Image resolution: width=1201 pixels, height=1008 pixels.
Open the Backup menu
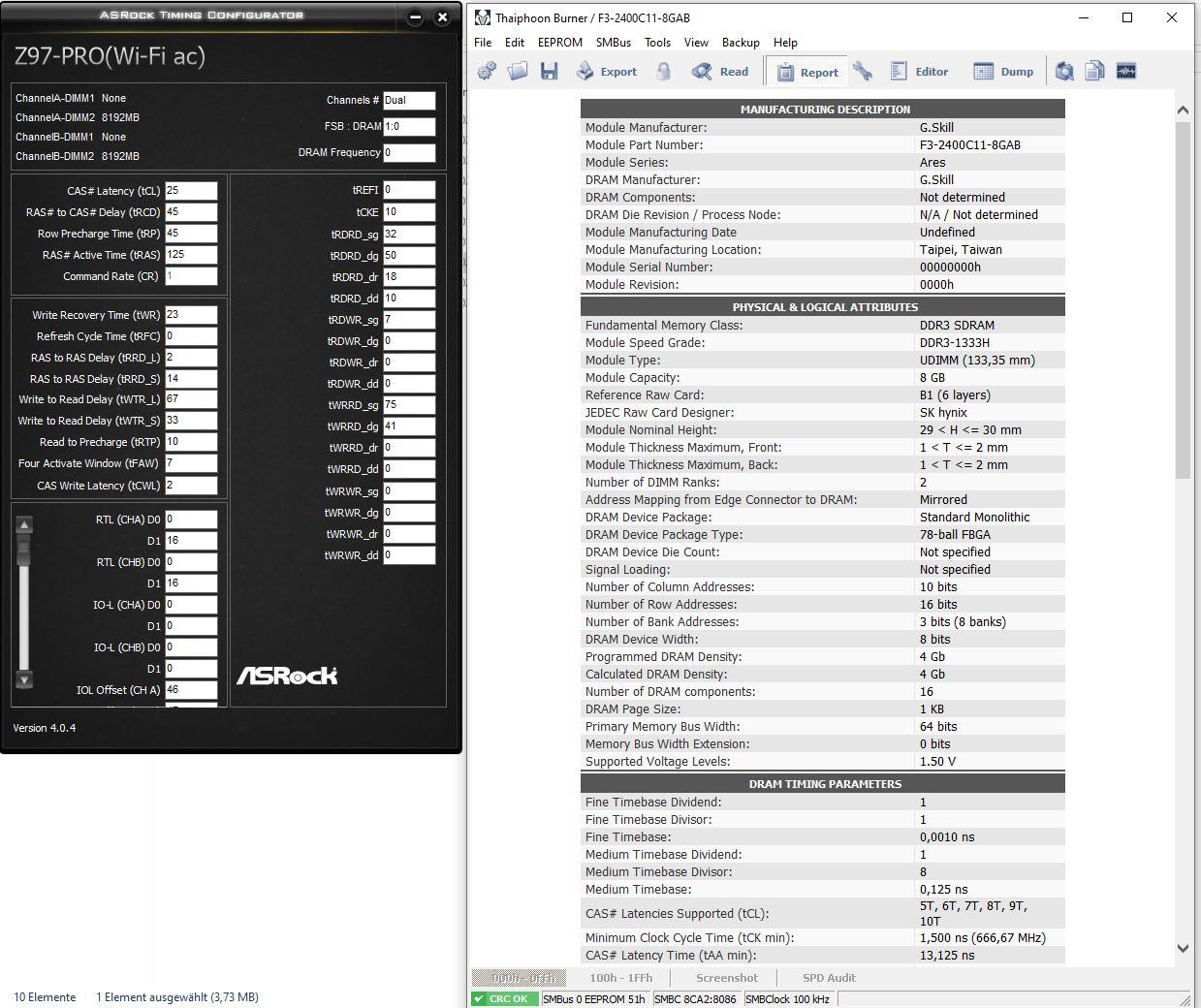[741, 43]
